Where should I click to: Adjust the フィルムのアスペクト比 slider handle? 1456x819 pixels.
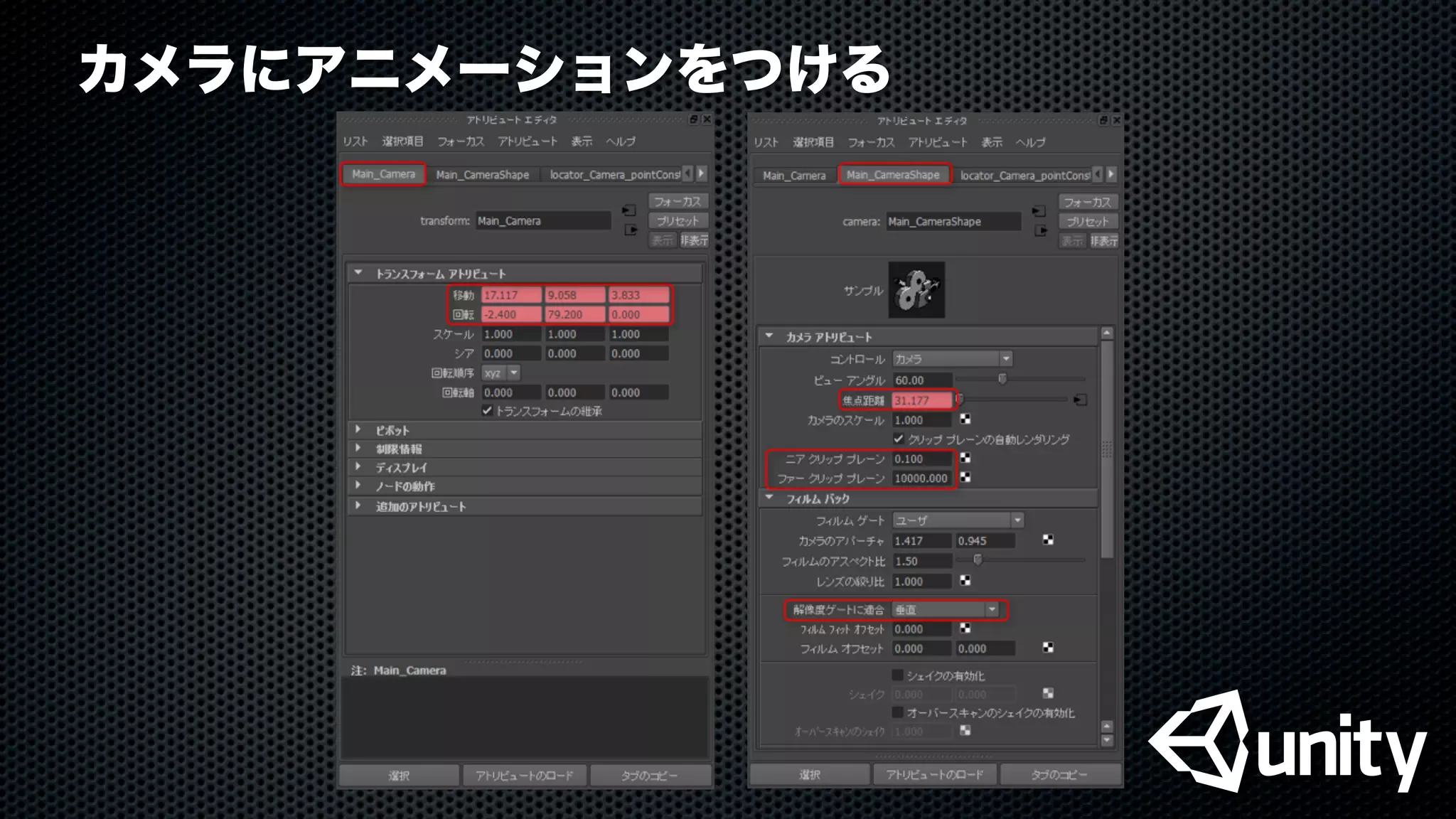978,560
